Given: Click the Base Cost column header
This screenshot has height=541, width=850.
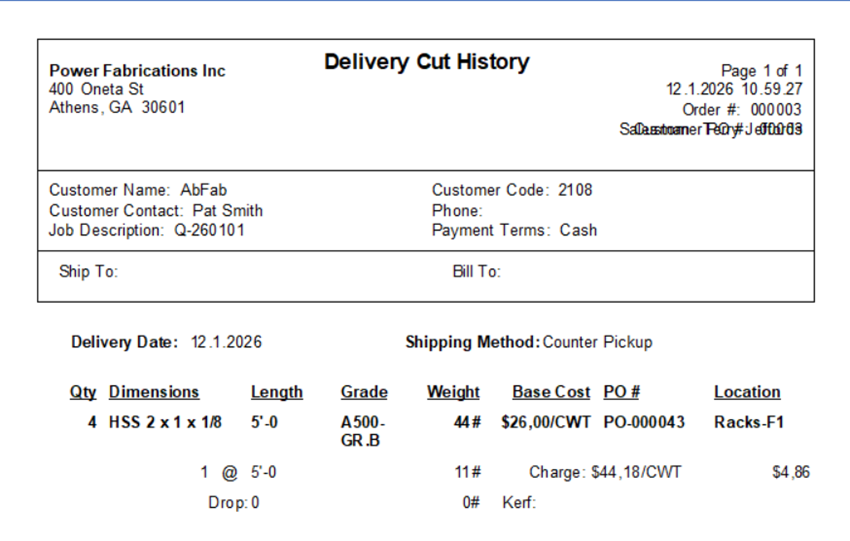Looking at the screenshot, I should pos(551,392).
